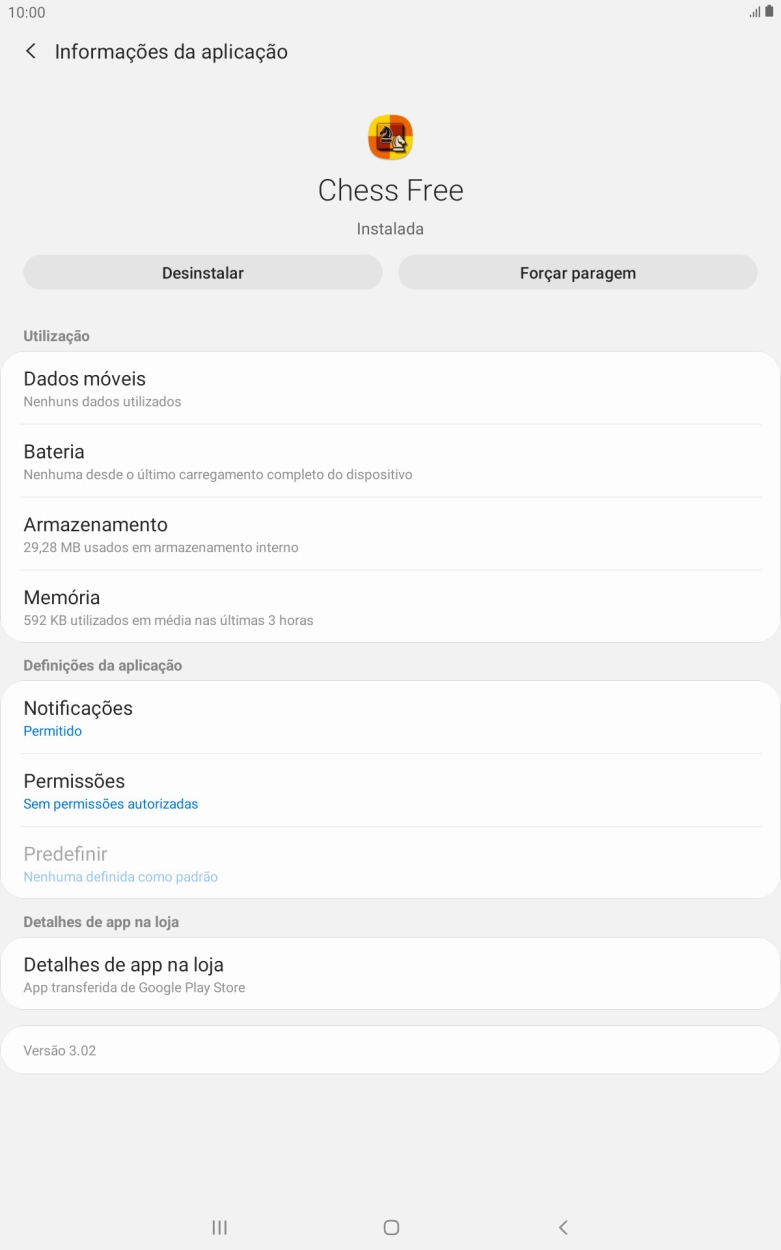The height and width of the screenshot is (1250, 781).
Task: Tap the clock showing 10:00
Action: pos(27,13)
